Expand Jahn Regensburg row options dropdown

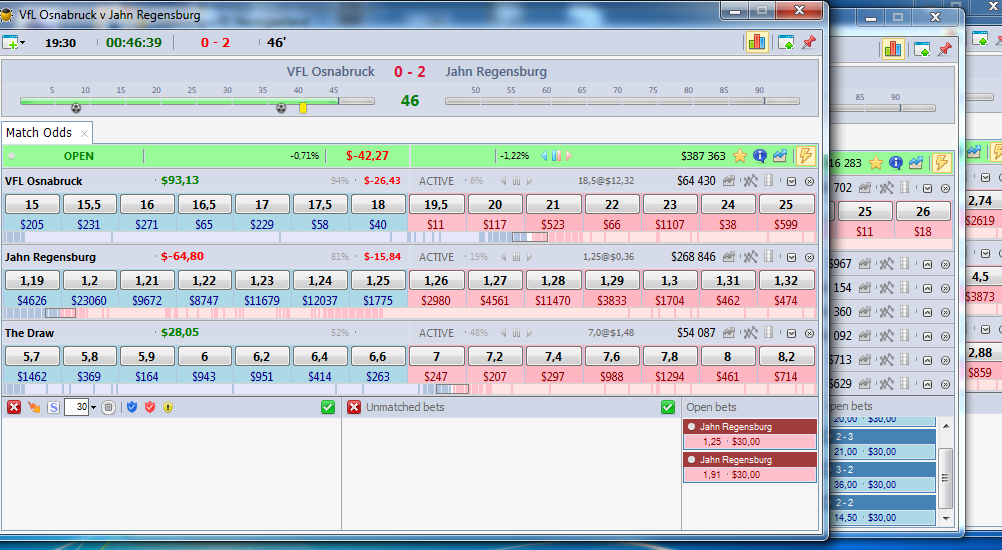coord(791,257)
